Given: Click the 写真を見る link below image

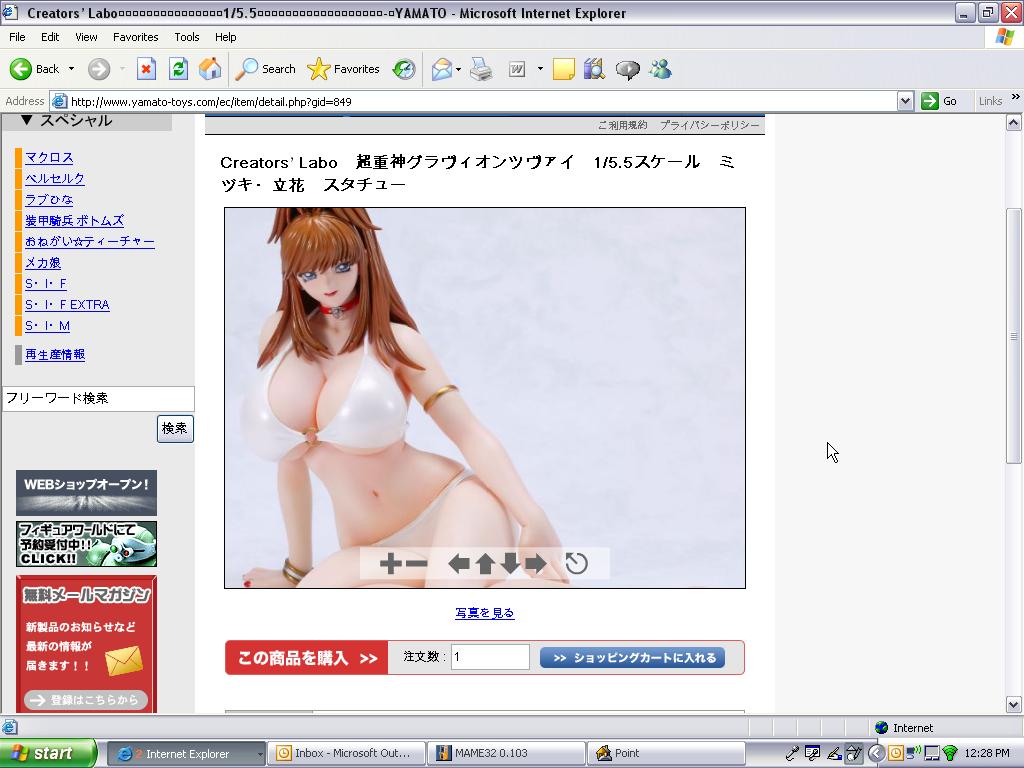Looking at the screenshot, I should click(x=485, y=613).
